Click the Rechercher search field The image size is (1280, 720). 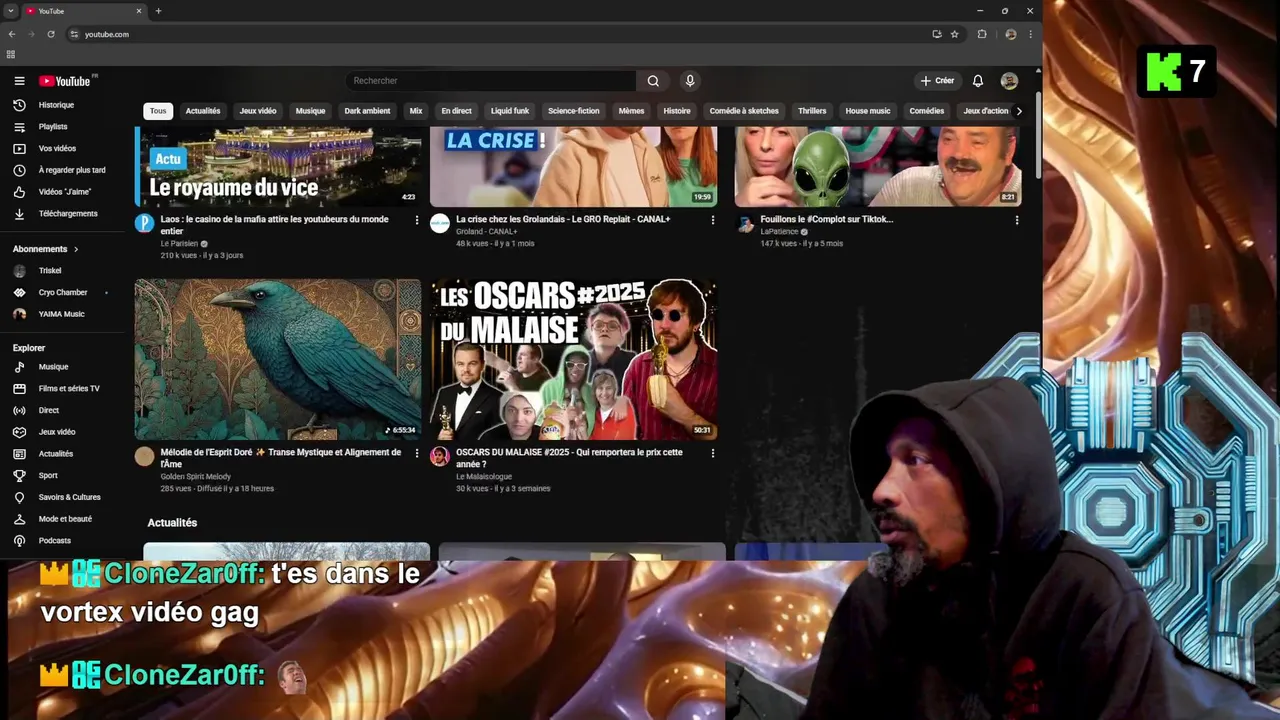(490, 81)
